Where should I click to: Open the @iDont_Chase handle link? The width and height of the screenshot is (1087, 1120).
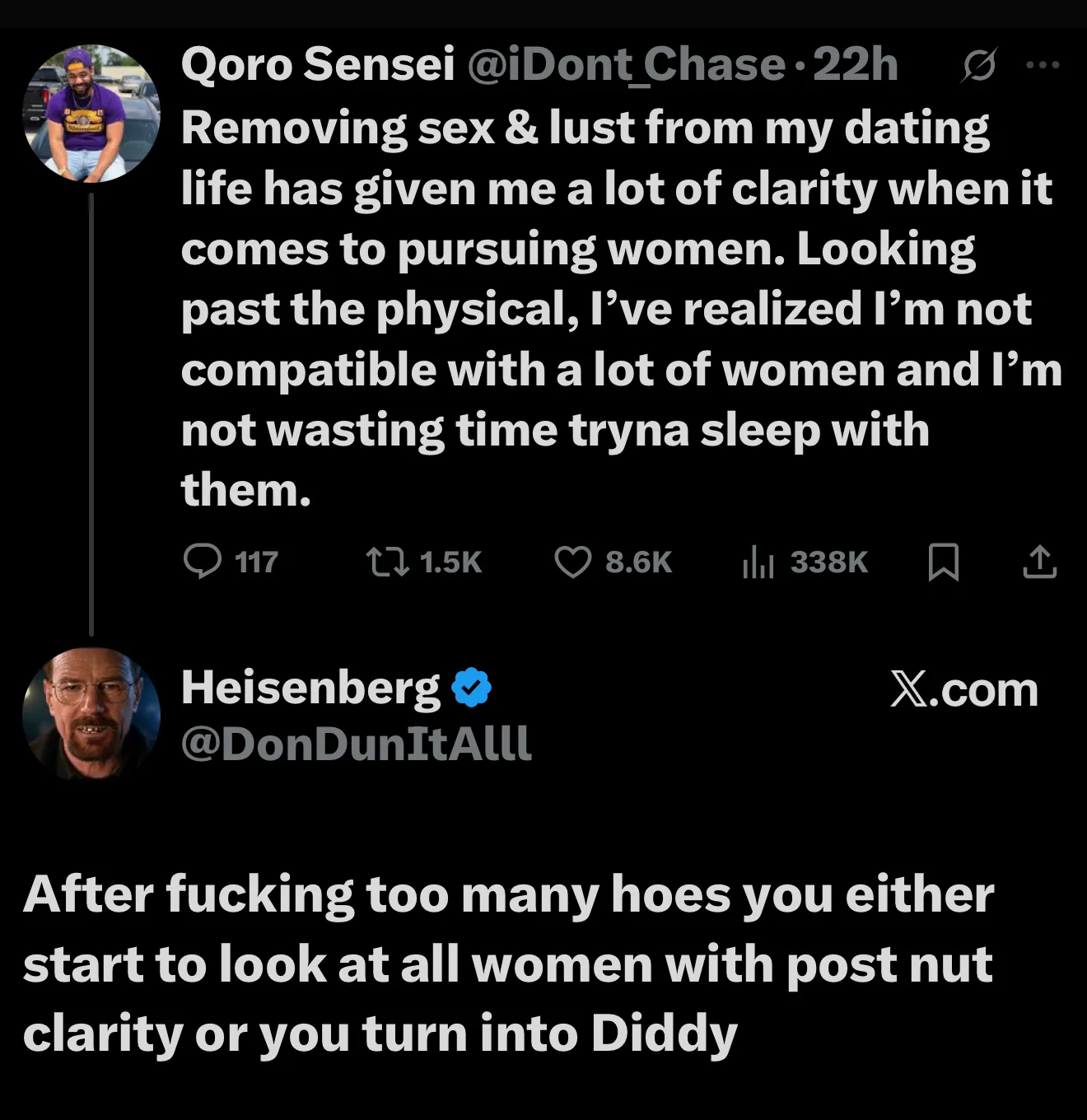click(626, 64)
